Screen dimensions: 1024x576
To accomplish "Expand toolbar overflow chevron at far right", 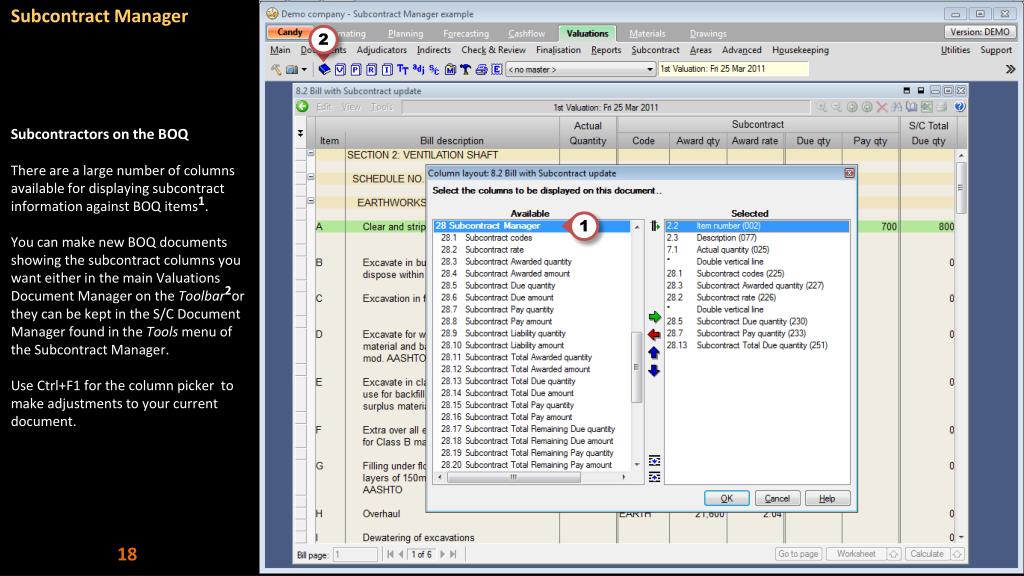I will 1010,69.
